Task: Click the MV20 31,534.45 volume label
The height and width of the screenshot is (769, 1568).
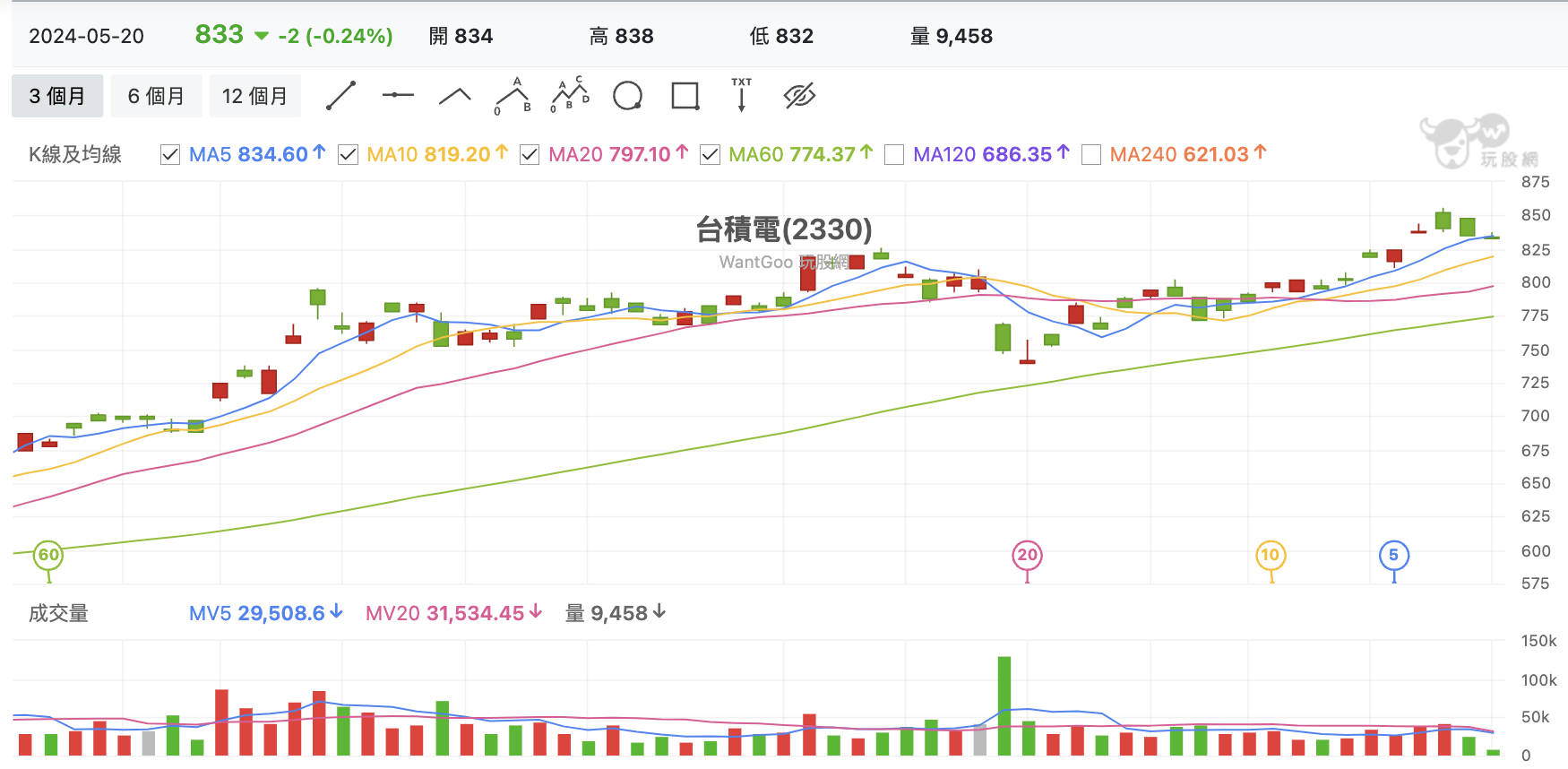Action: point(453,613)
